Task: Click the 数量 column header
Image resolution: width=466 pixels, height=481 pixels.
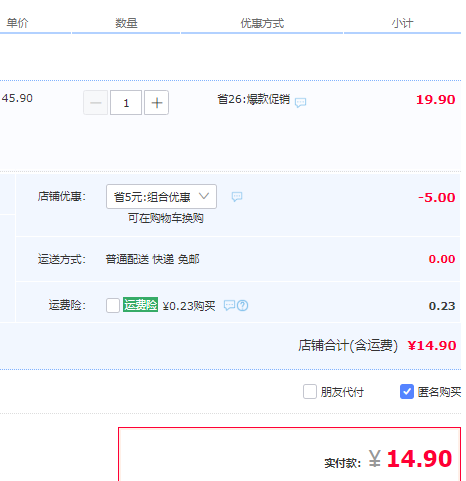Action: [x=126, y=23]
